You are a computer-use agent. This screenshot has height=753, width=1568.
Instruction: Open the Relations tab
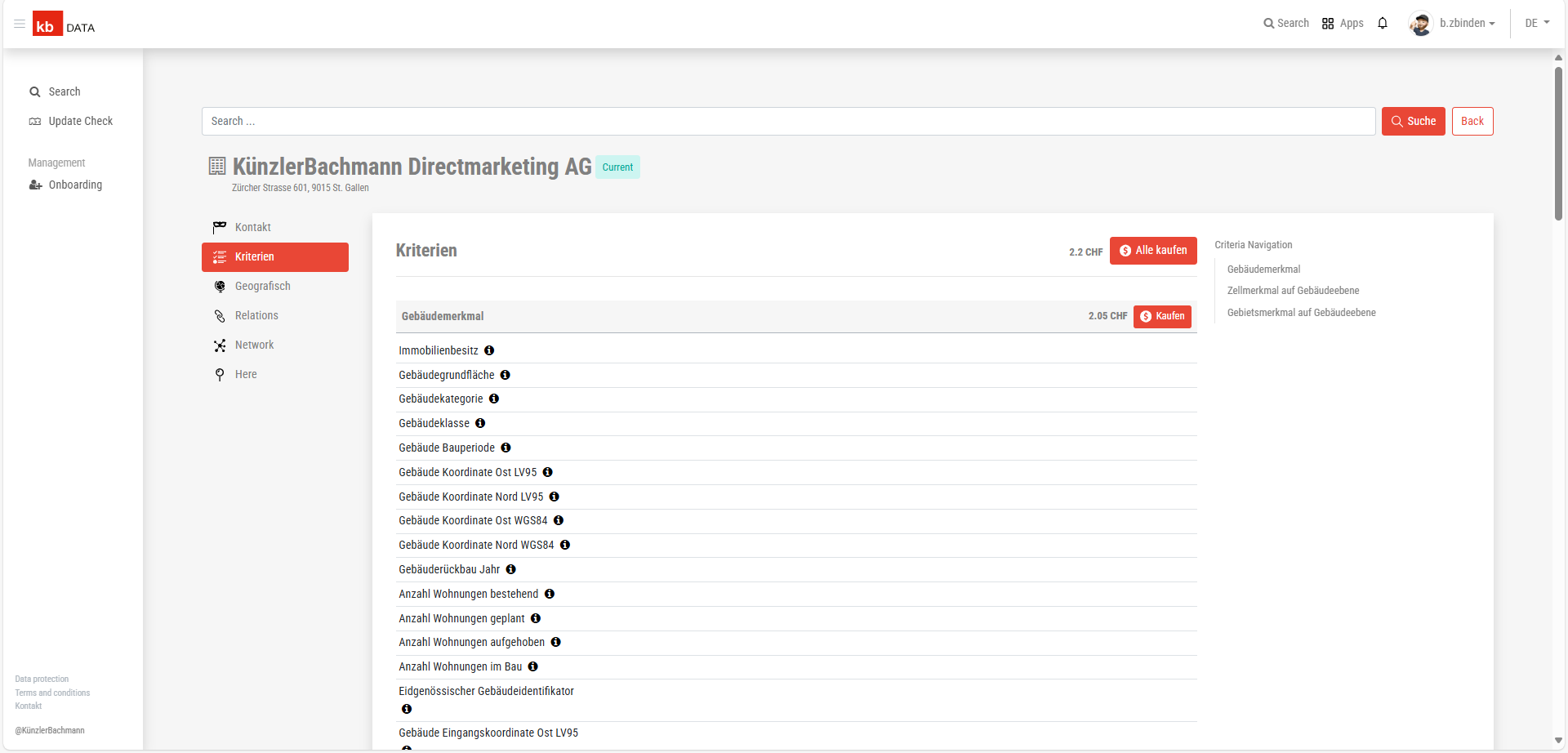(x=275, y=315)
